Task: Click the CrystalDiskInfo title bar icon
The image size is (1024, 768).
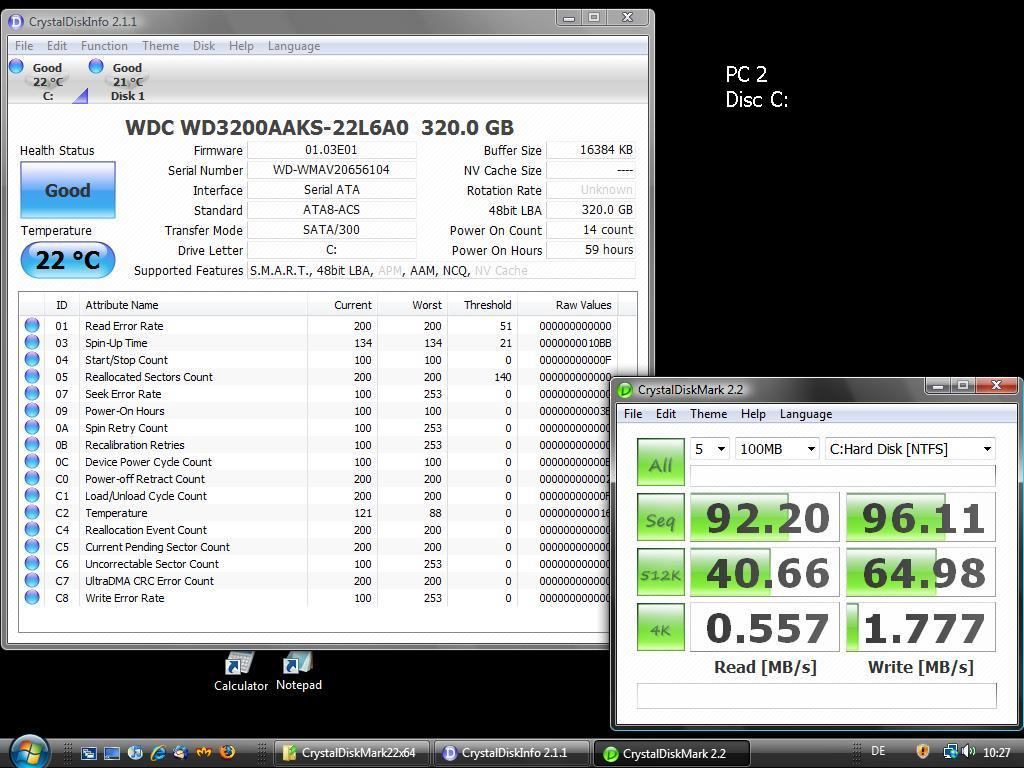Action: [16, 22]
